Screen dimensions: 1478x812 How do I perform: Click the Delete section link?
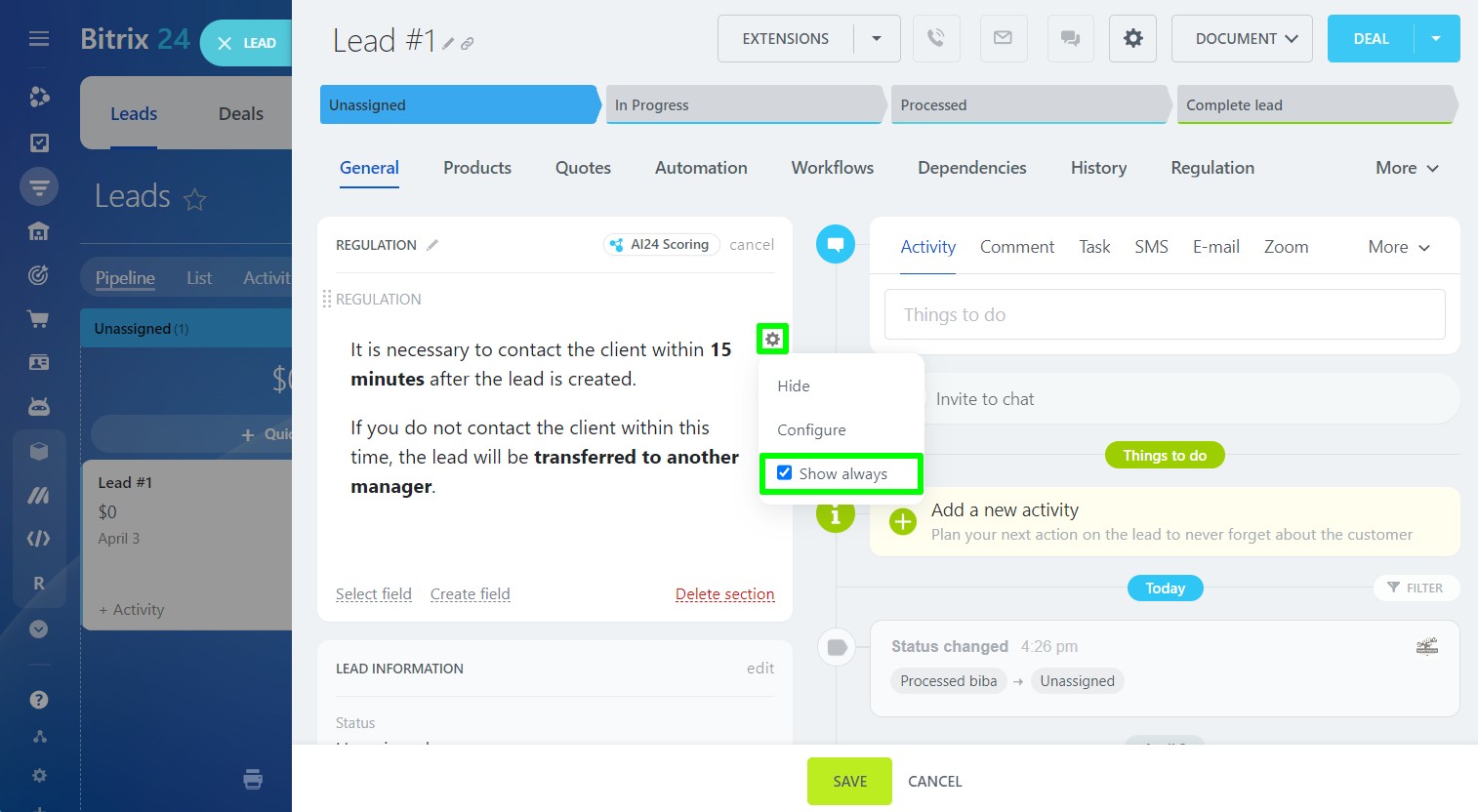click(724, 594)
